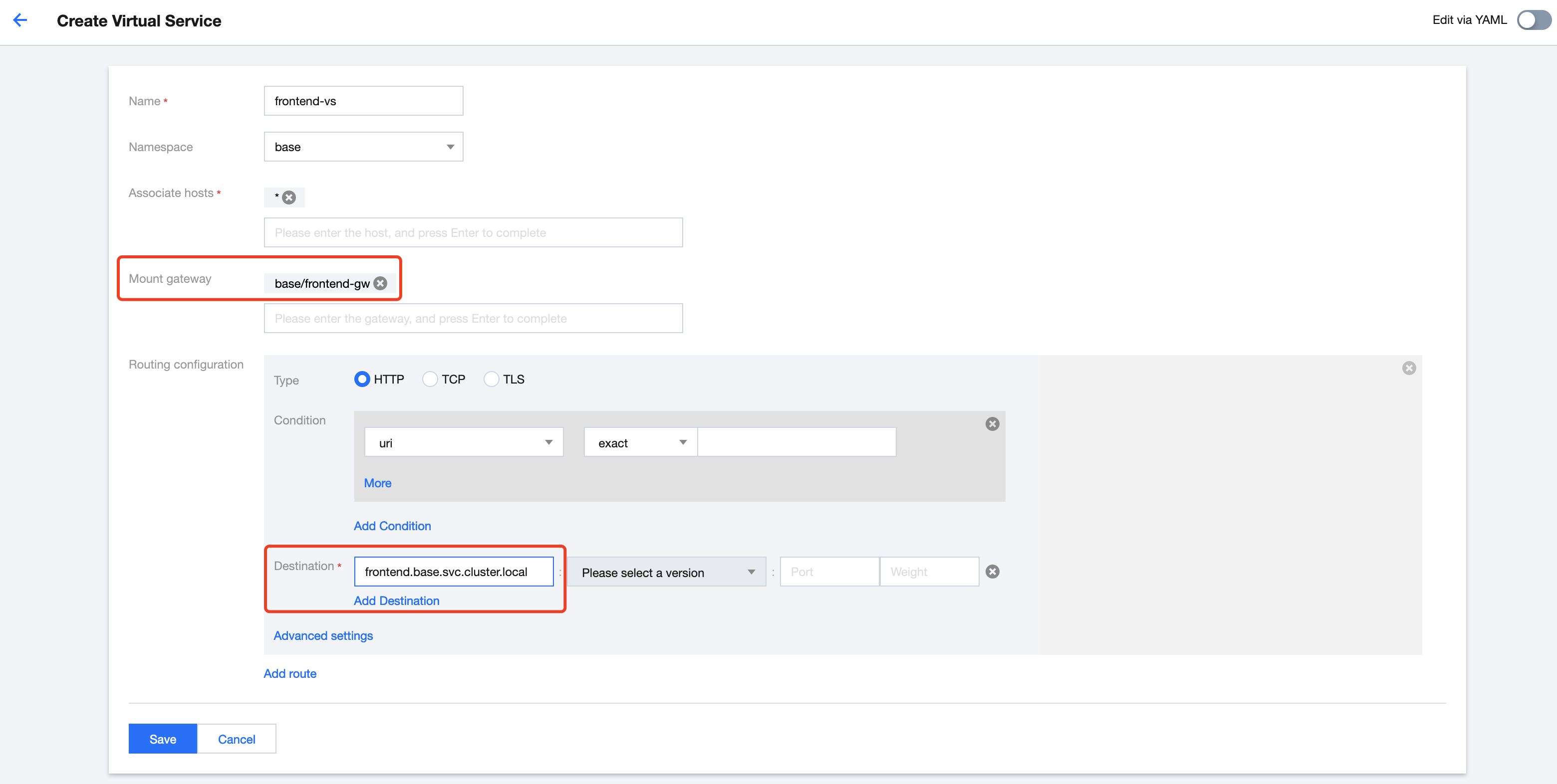Delete the frontend destination row

(x=992, y=572)
